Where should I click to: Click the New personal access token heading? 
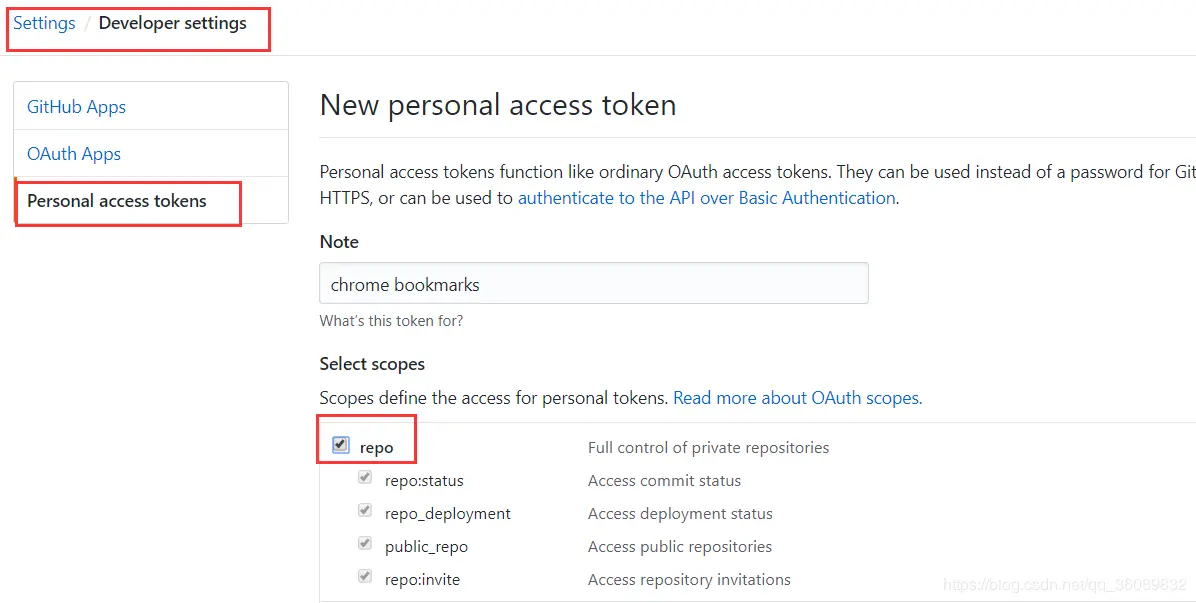(498, 105)
